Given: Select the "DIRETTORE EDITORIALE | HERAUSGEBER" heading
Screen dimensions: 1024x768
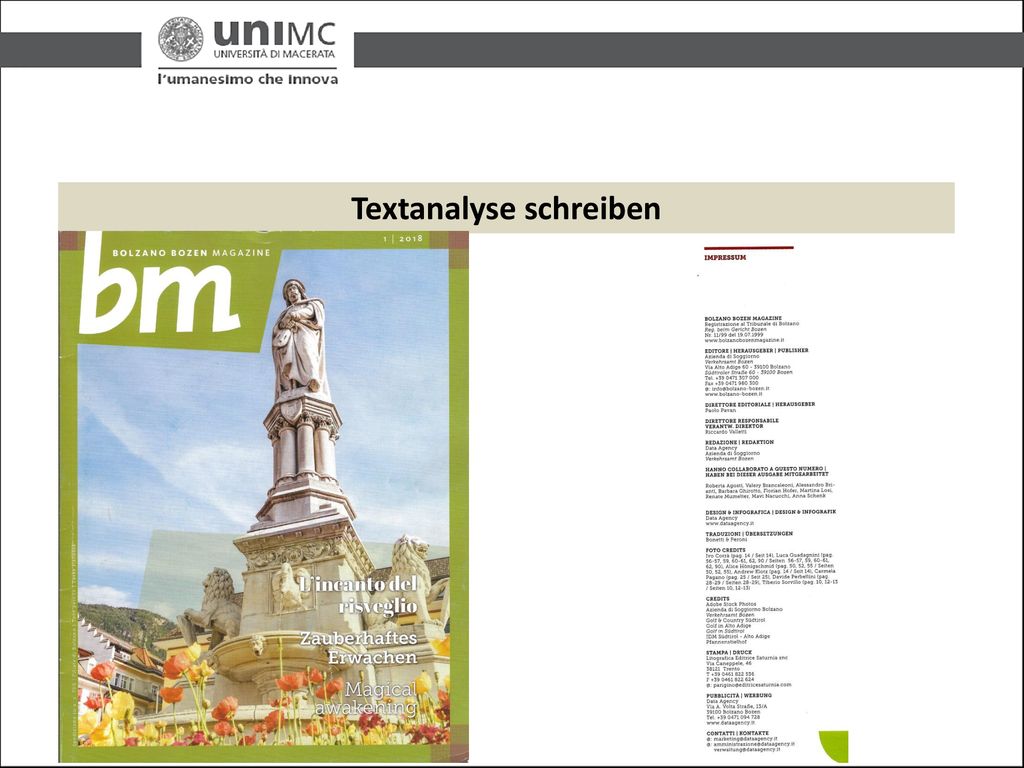Looking at the screenshot, I should [x=760, y=404].
